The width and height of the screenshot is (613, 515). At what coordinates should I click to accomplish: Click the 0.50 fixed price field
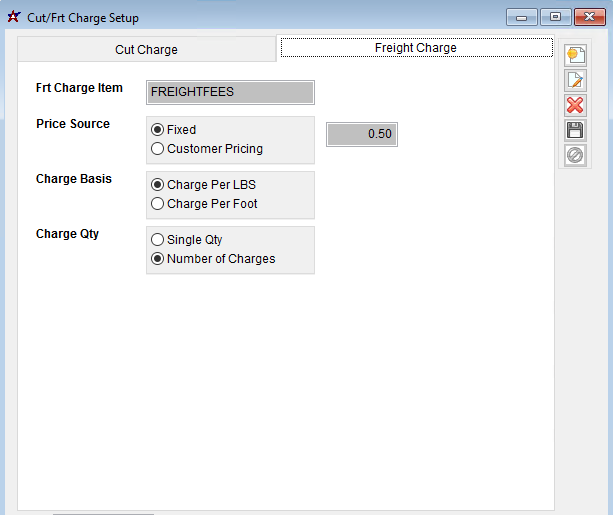coord(362,135)
